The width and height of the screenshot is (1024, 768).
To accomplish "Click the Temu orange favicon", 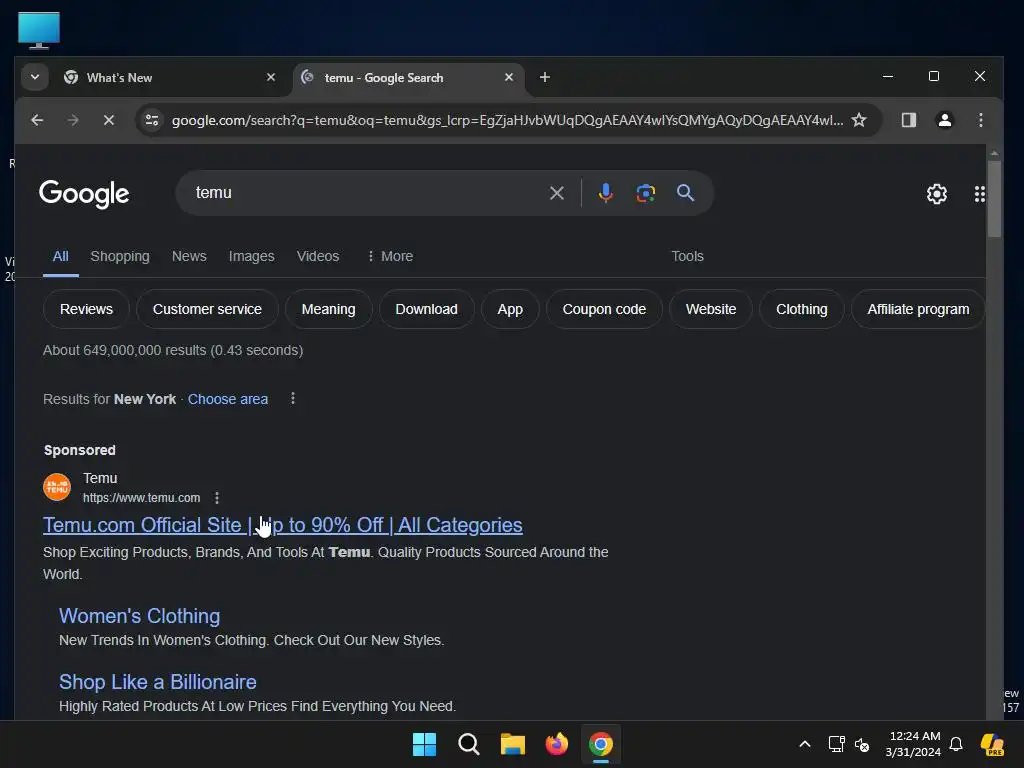I will coord(57,487).
